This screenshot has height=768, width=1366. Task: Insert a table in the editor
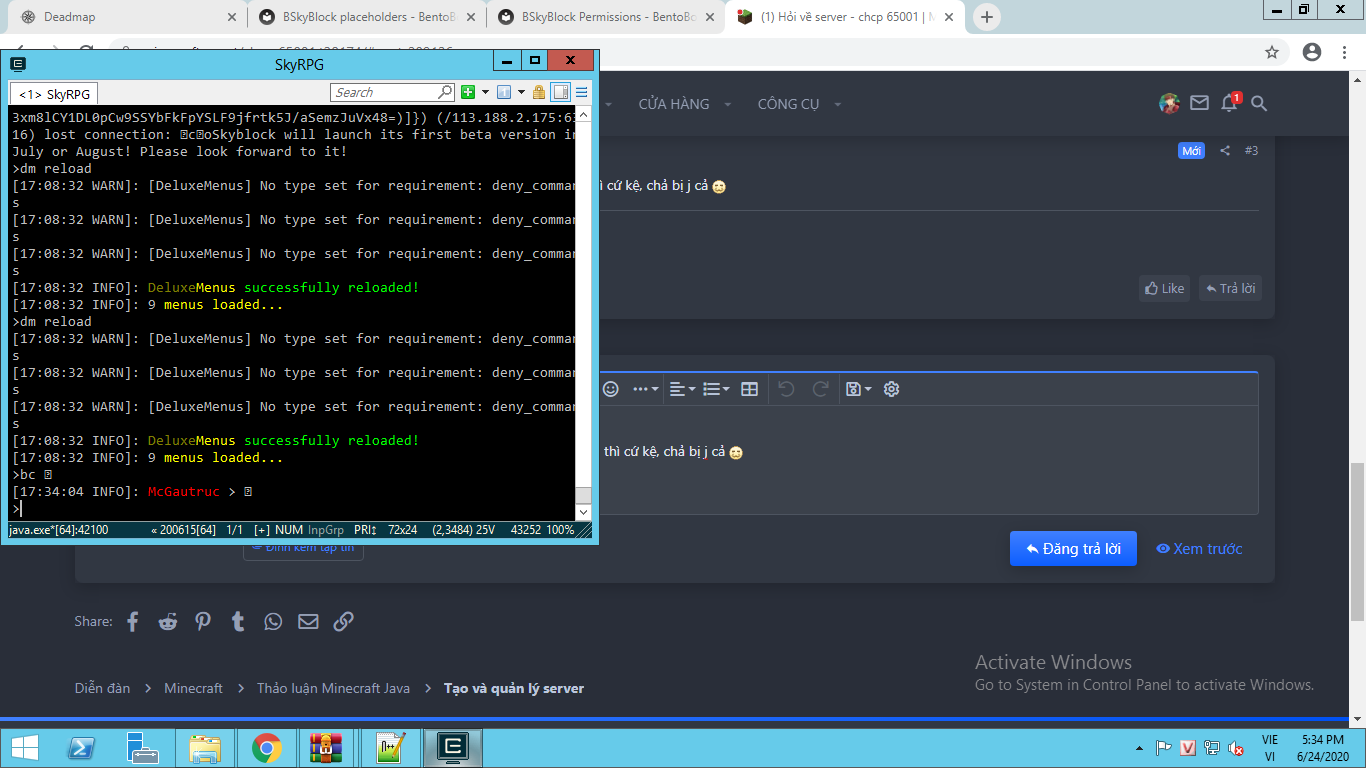tap(749, 389)
